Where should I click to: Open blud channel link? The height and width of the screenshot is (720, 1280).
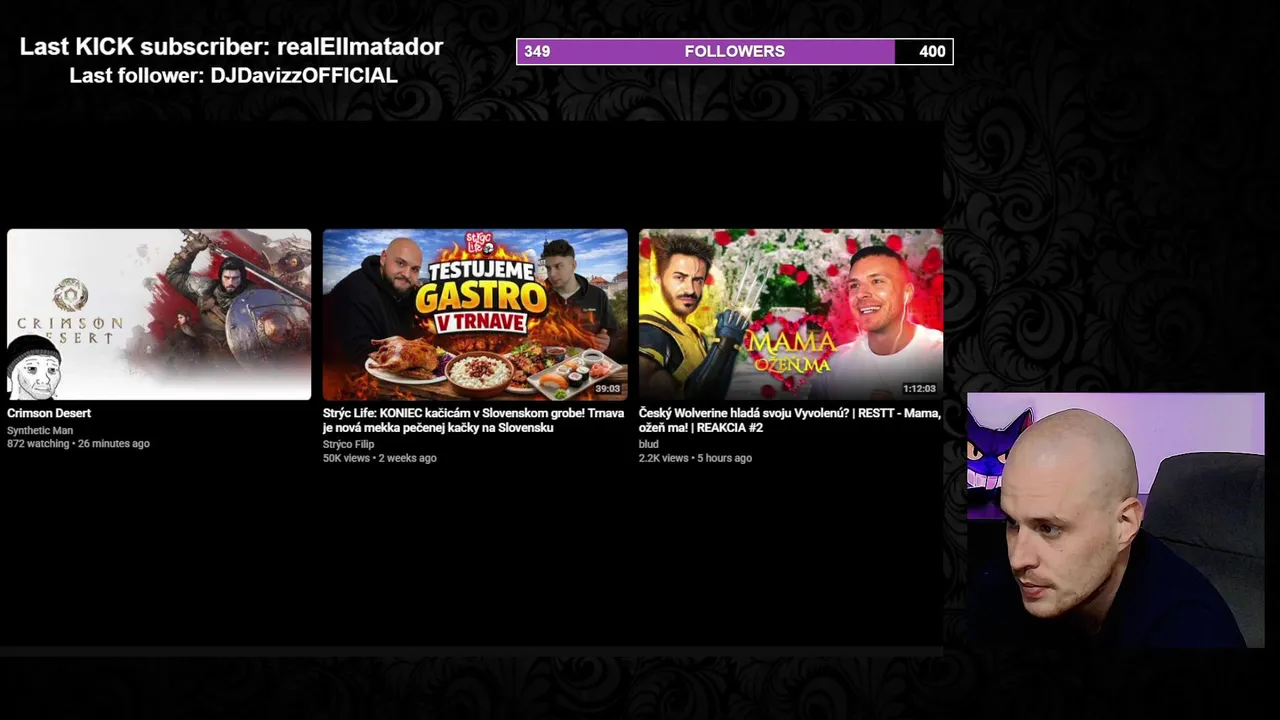(x=649, y=444)
